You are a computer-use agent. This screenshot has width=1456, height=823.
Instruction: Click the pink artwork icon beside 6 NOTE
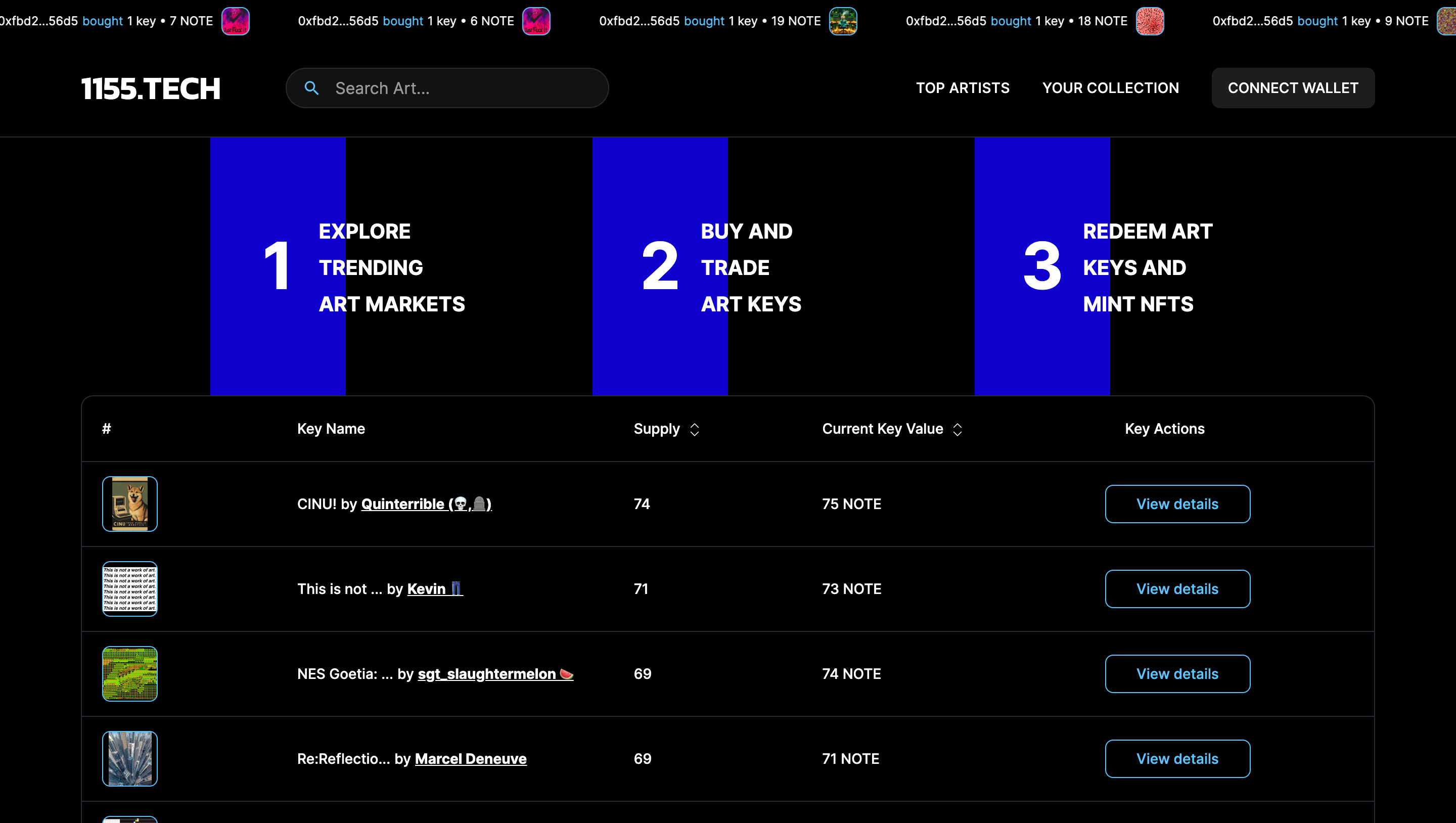click(x=536, y=21)
